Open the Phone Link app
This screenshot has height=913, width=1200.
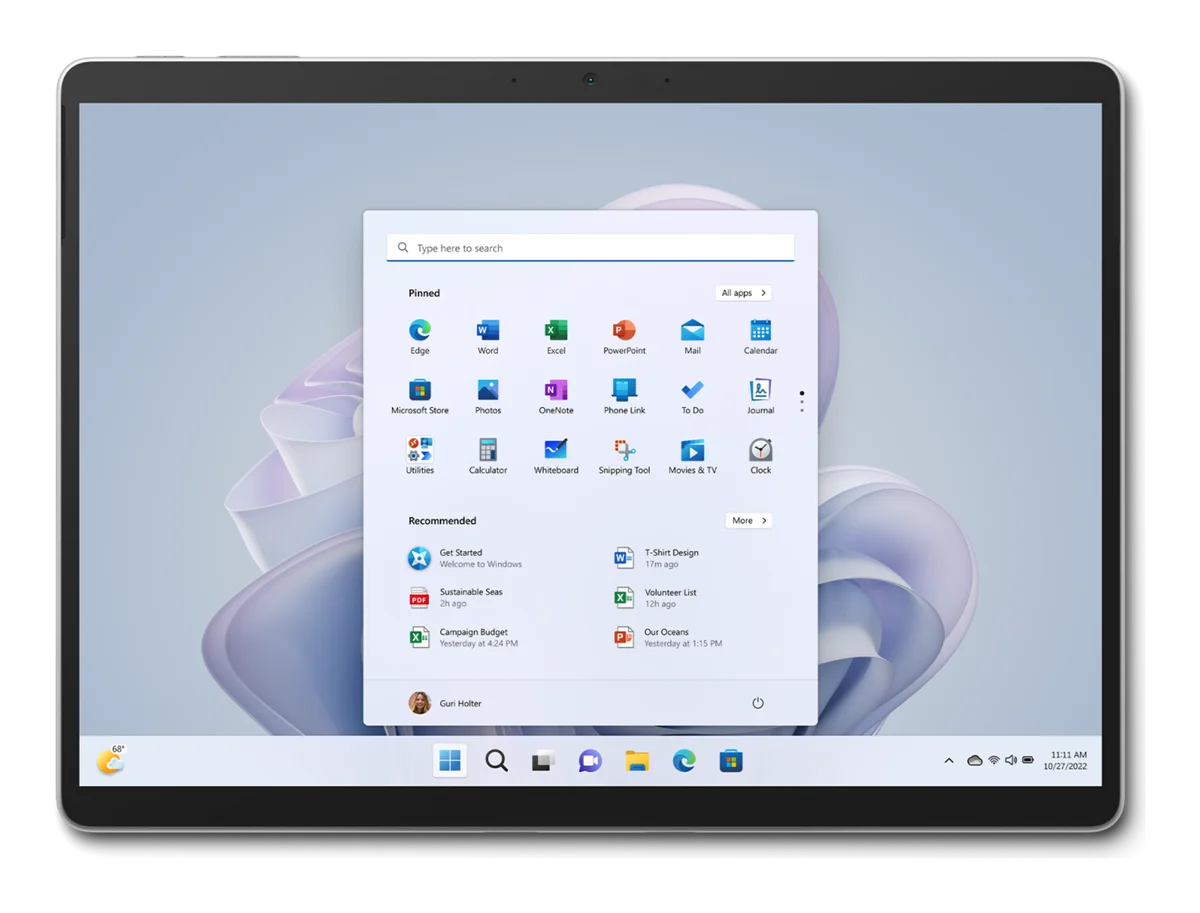624,396
